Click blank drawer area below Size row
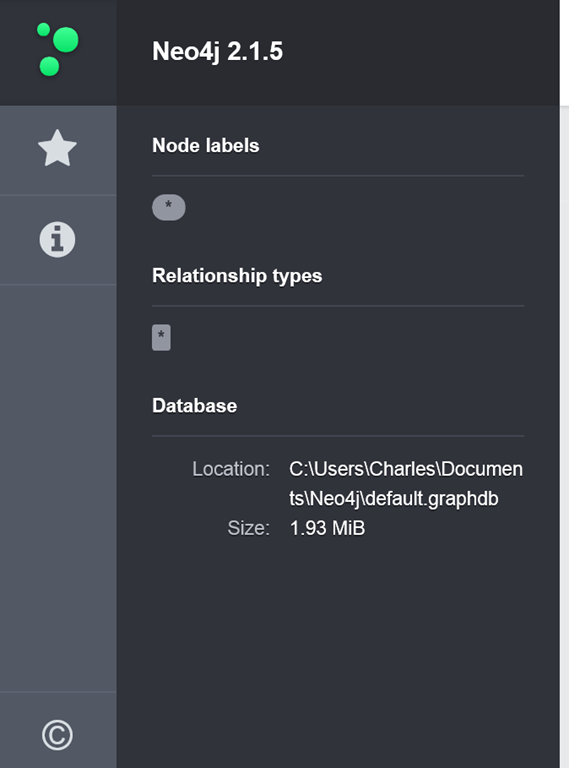Image resolution: width=569 pixels, height=768 pixels. tap(338, 651)
